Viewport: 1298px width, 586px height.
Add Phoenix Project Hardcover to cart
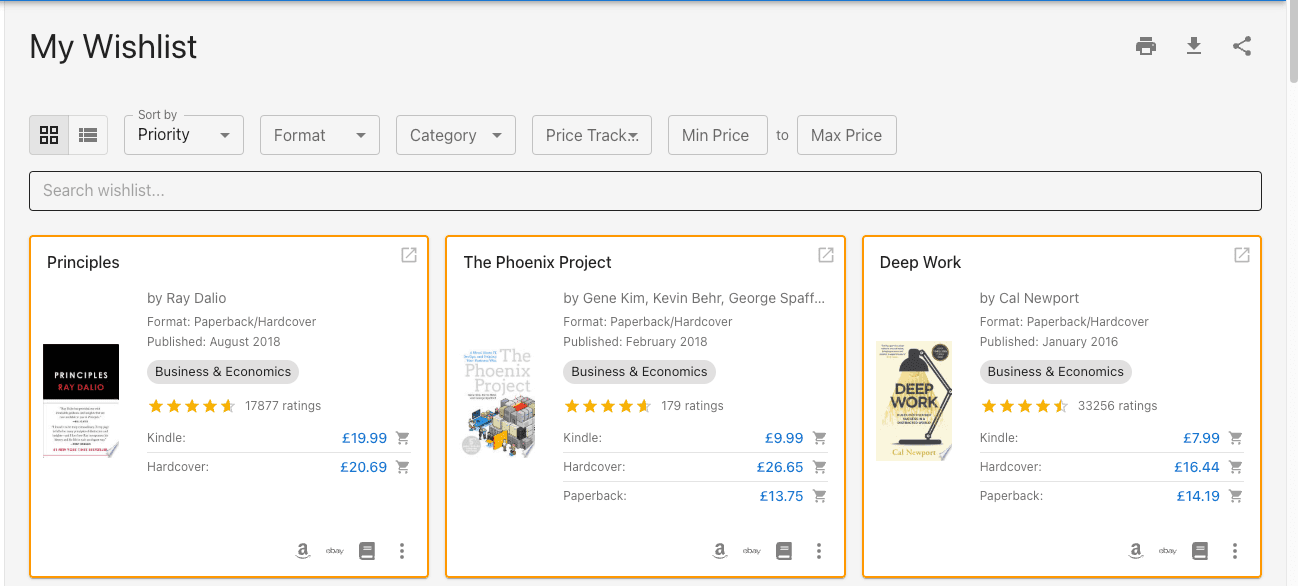[819, 467]
